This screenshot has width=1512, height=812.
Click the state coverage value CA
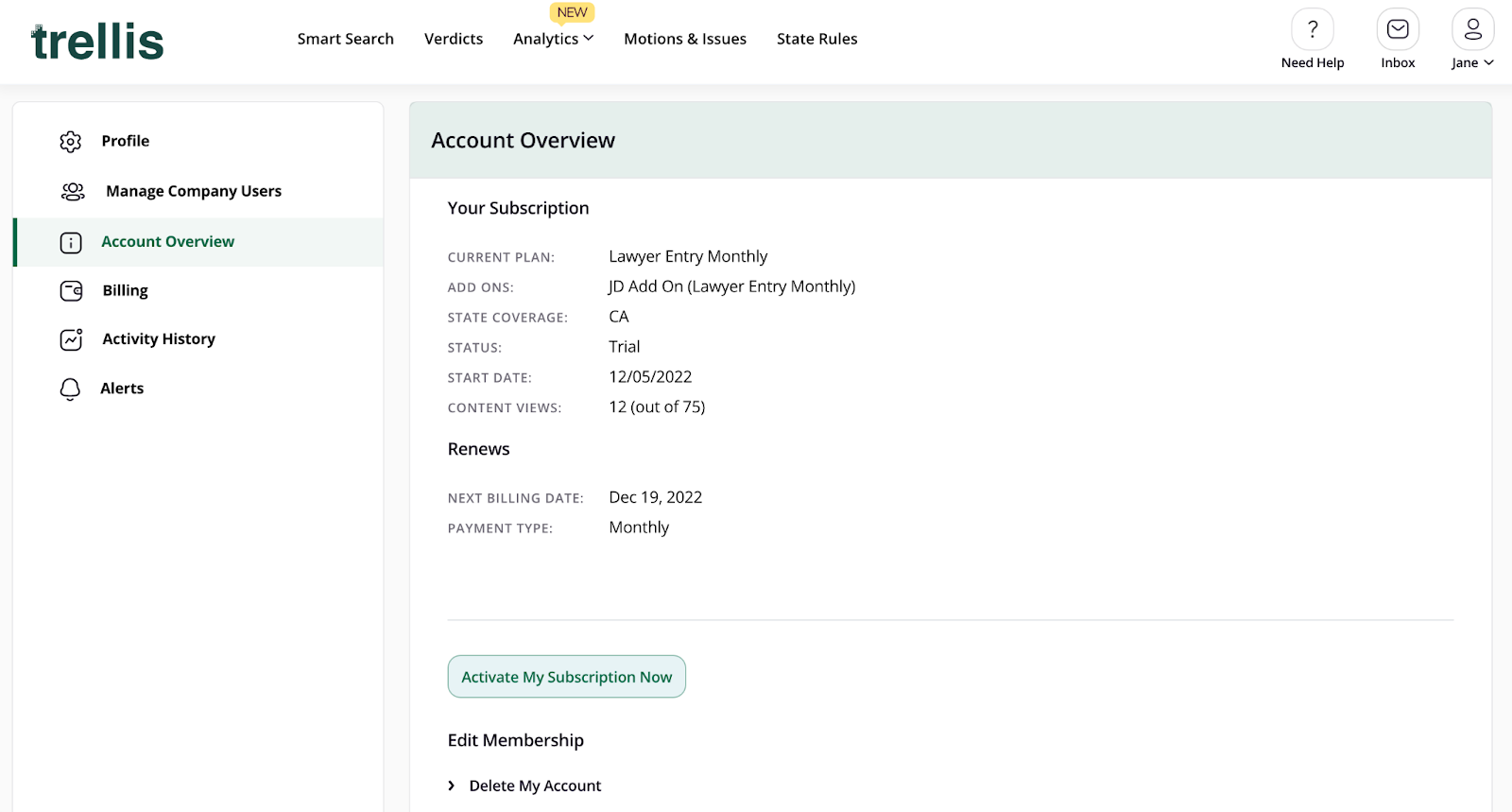coord(619,317)
